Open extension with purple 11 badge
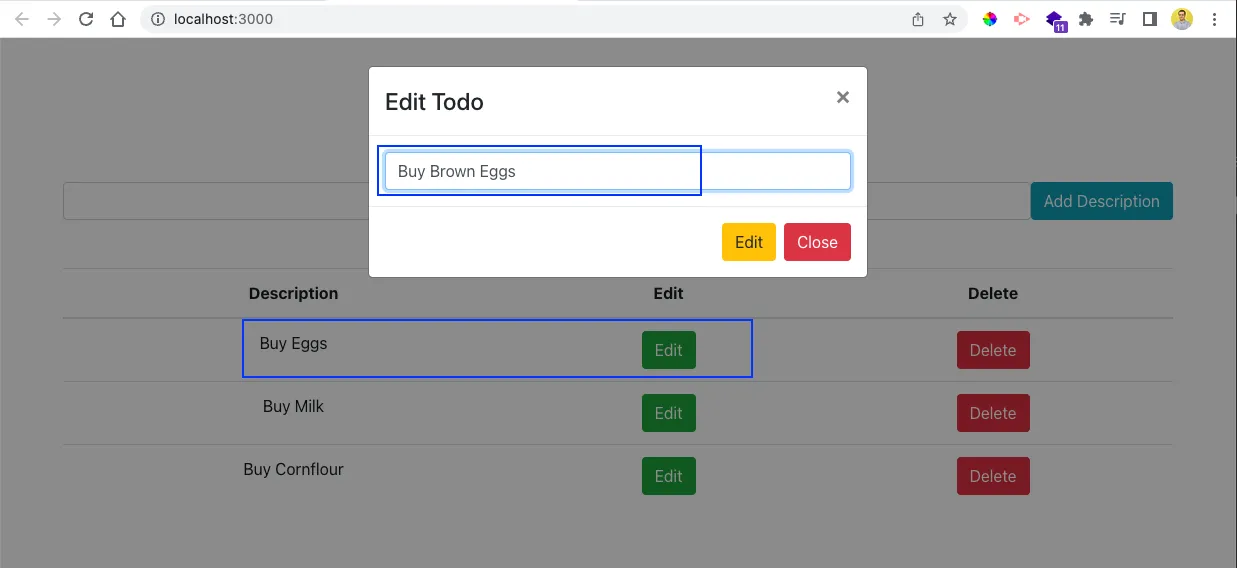The width and height of the screenshot is (1237, 568). (1055, 21)
